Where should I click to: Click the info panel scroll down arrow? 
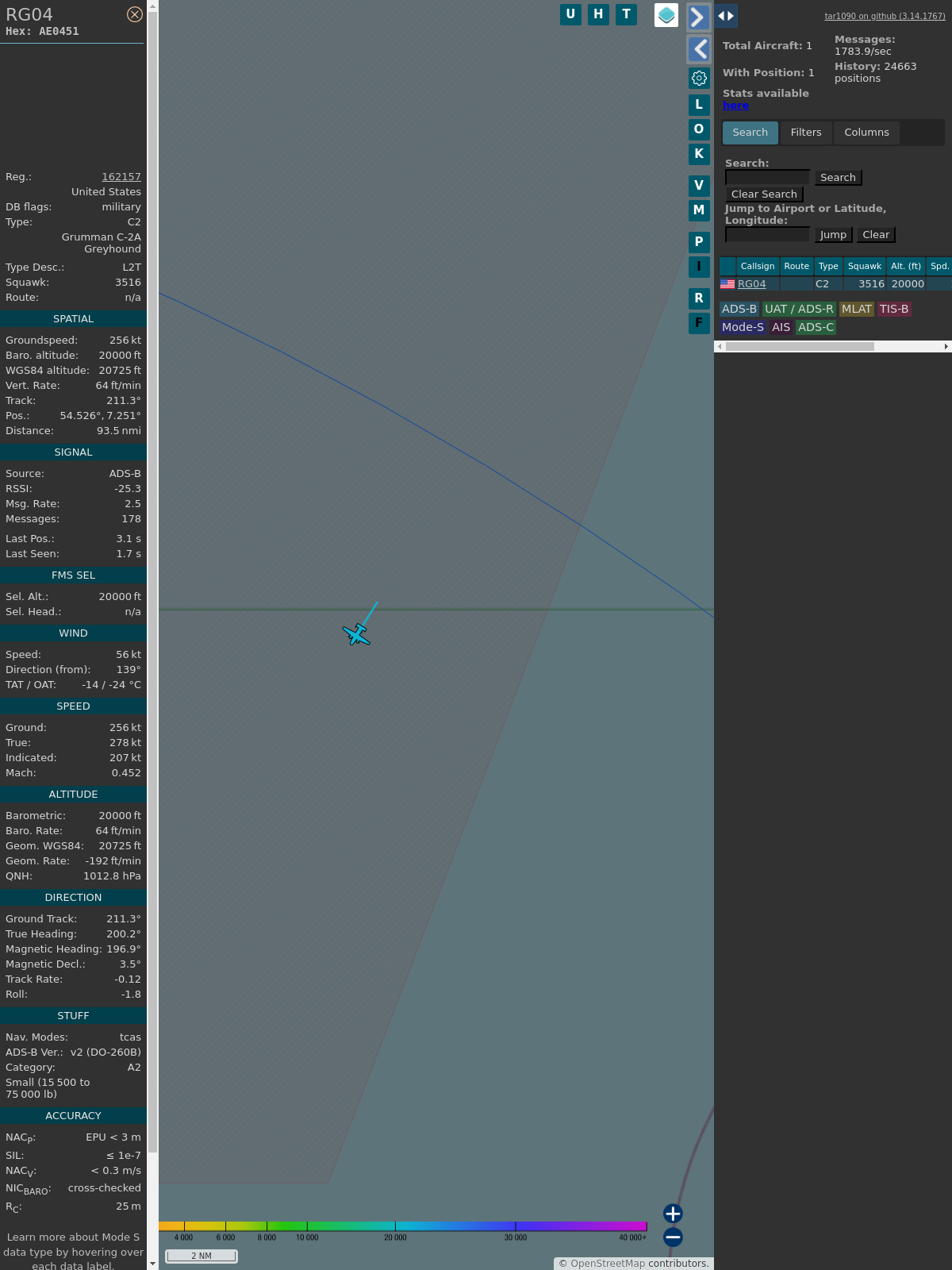coord(152,1264)
